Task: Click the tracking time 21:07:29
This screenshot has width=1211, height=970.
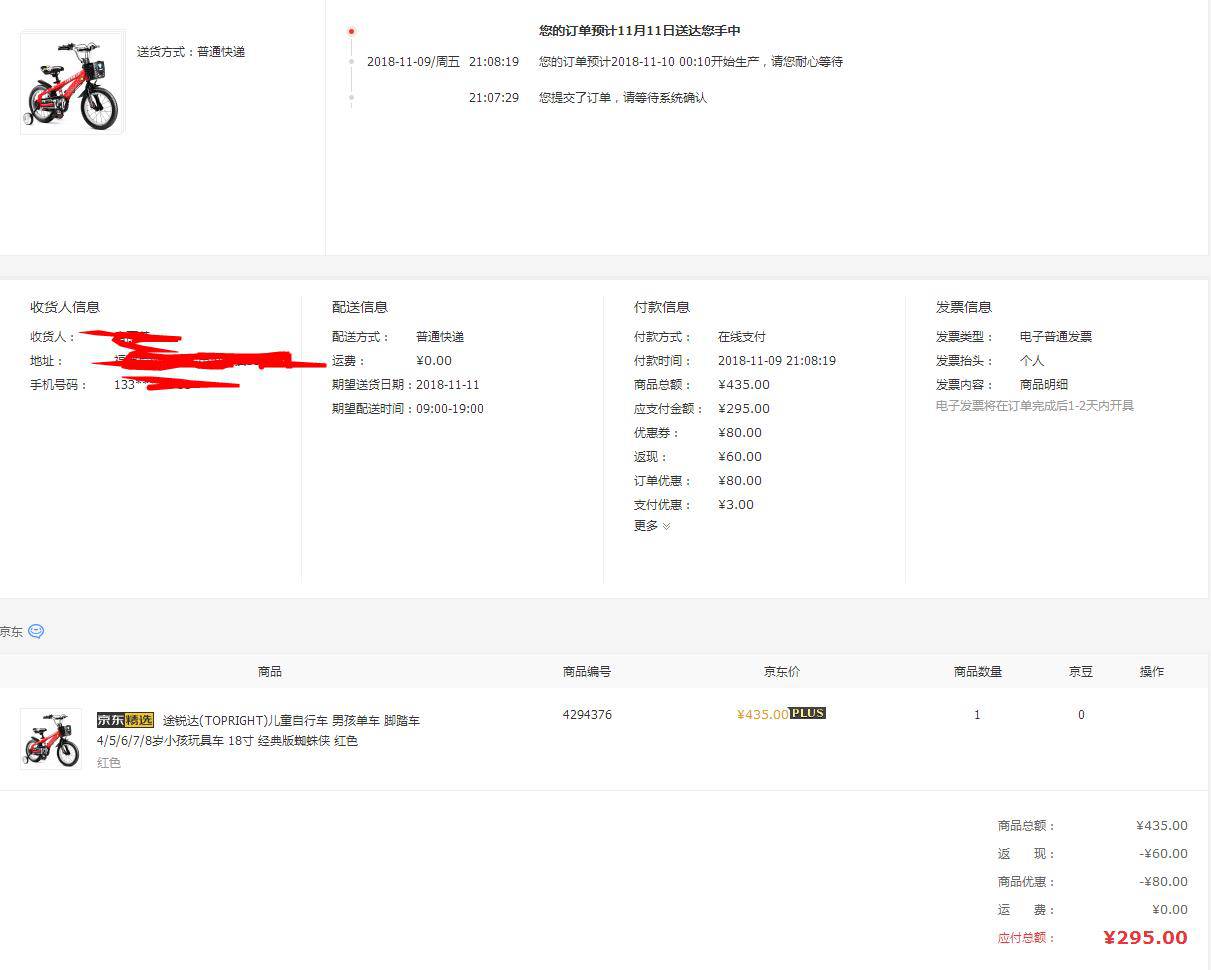Action: (494, 98)
